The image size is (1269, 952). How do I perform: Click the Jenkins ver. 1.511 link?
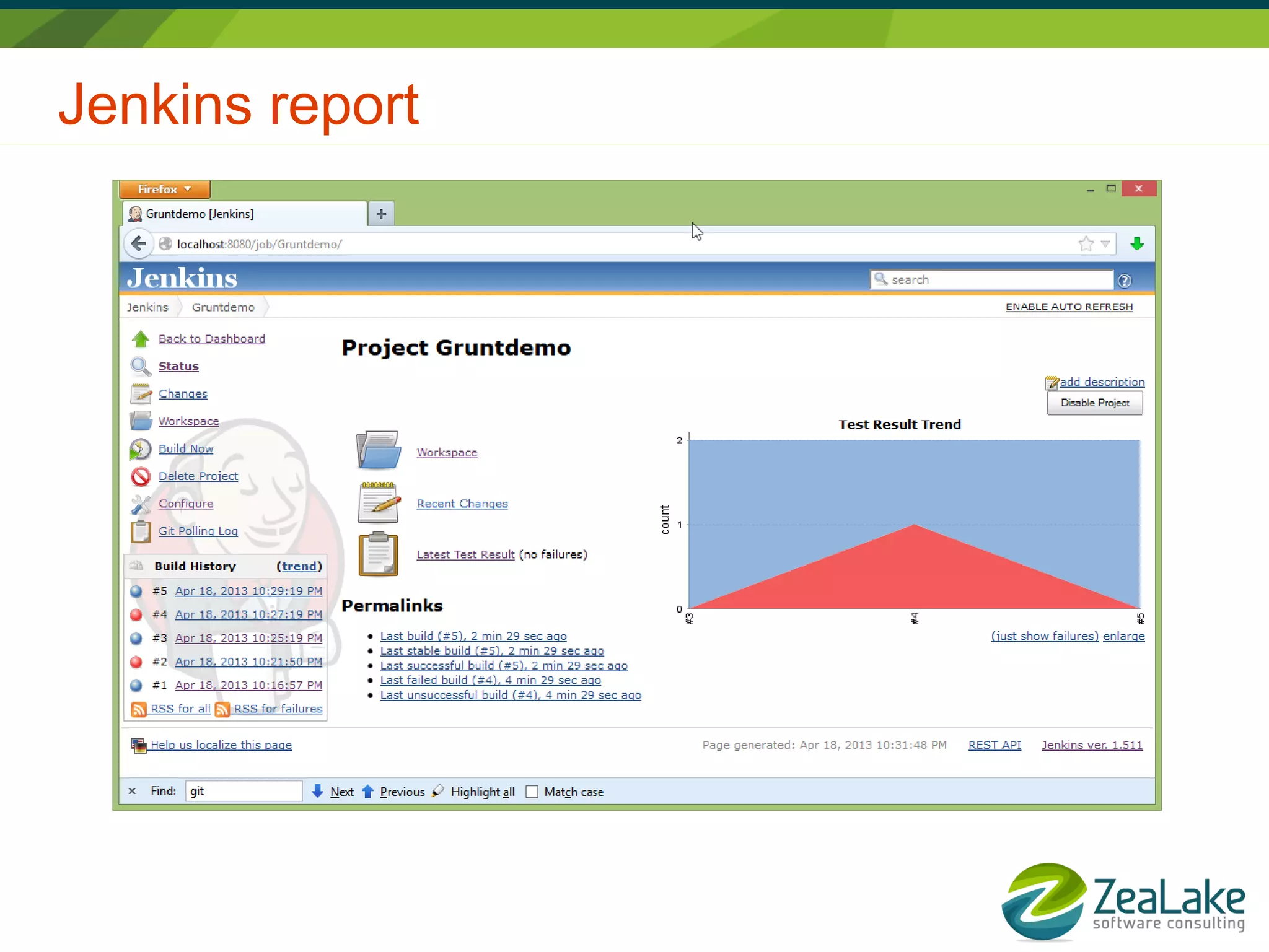point(1092,745)
